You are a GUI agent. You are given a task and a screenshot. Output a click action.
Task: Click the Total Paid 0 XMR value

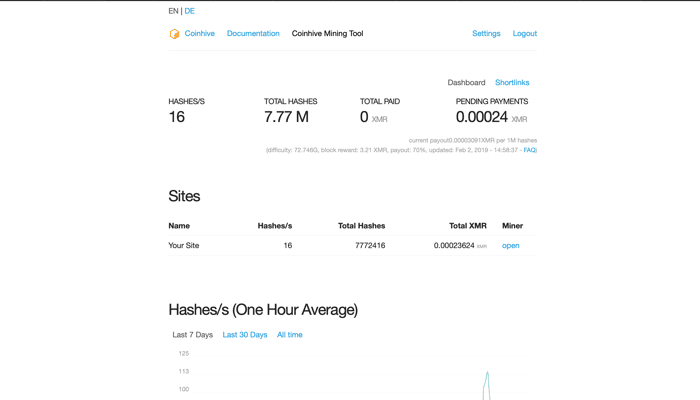[374, 117]
